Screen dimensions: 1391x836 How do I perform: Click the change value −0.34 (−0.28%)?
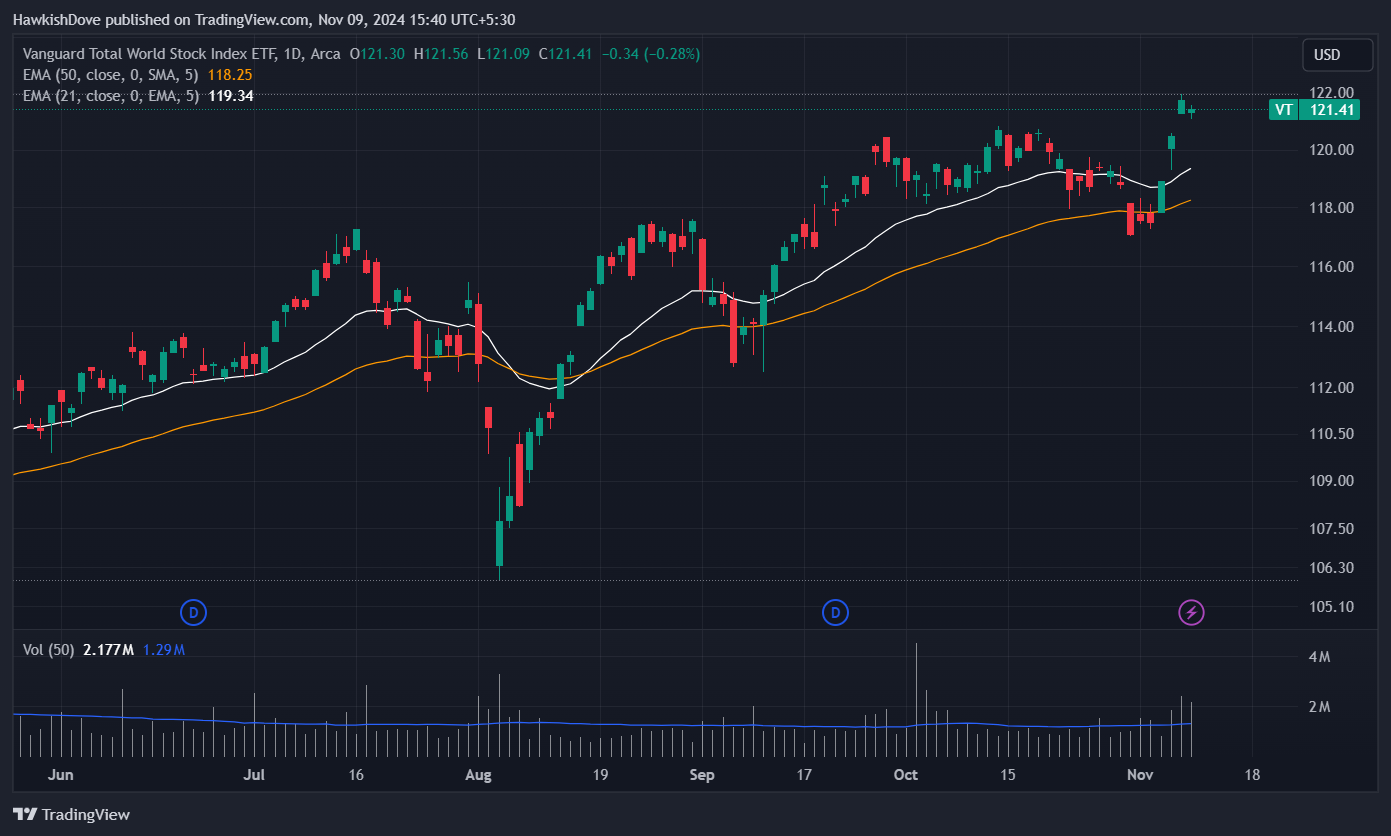[x=651, y=53]
